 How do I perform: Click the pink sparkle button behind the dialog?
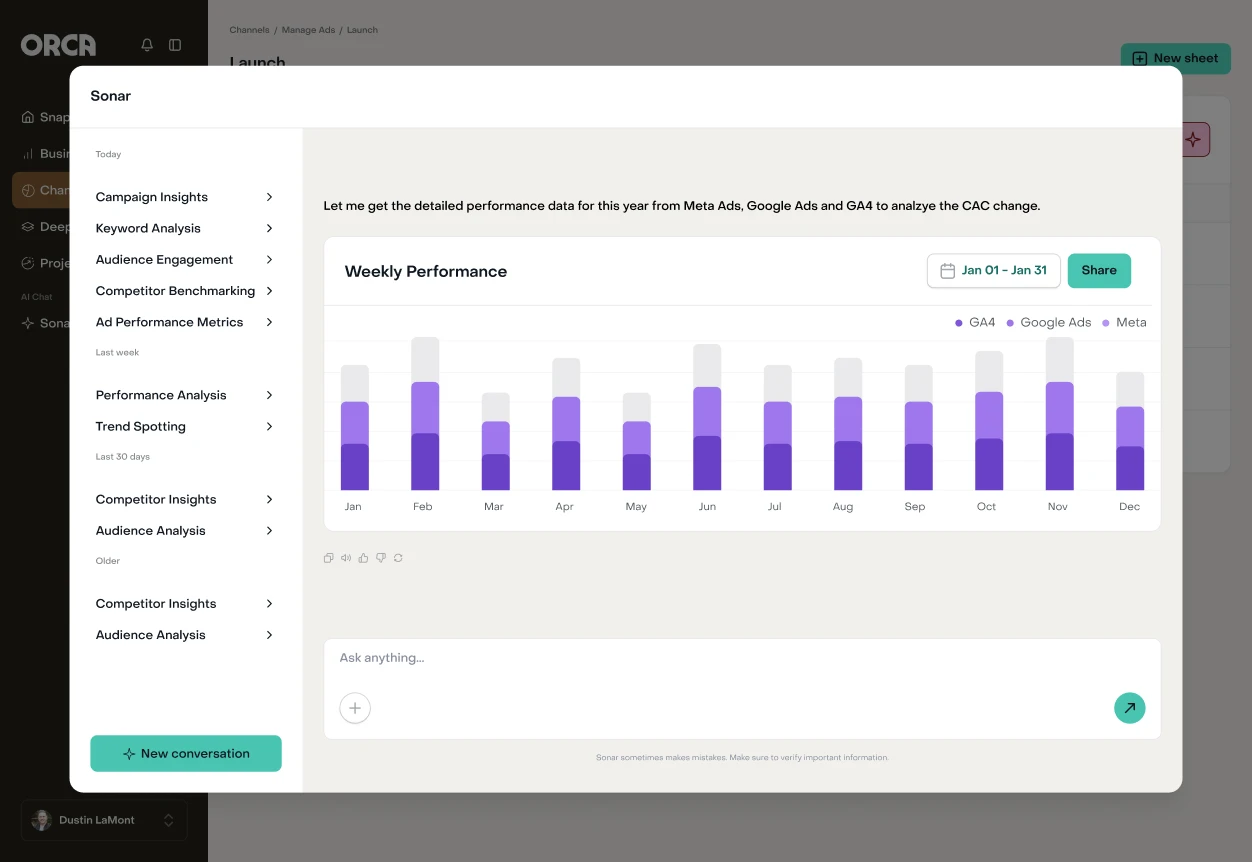1195,140
